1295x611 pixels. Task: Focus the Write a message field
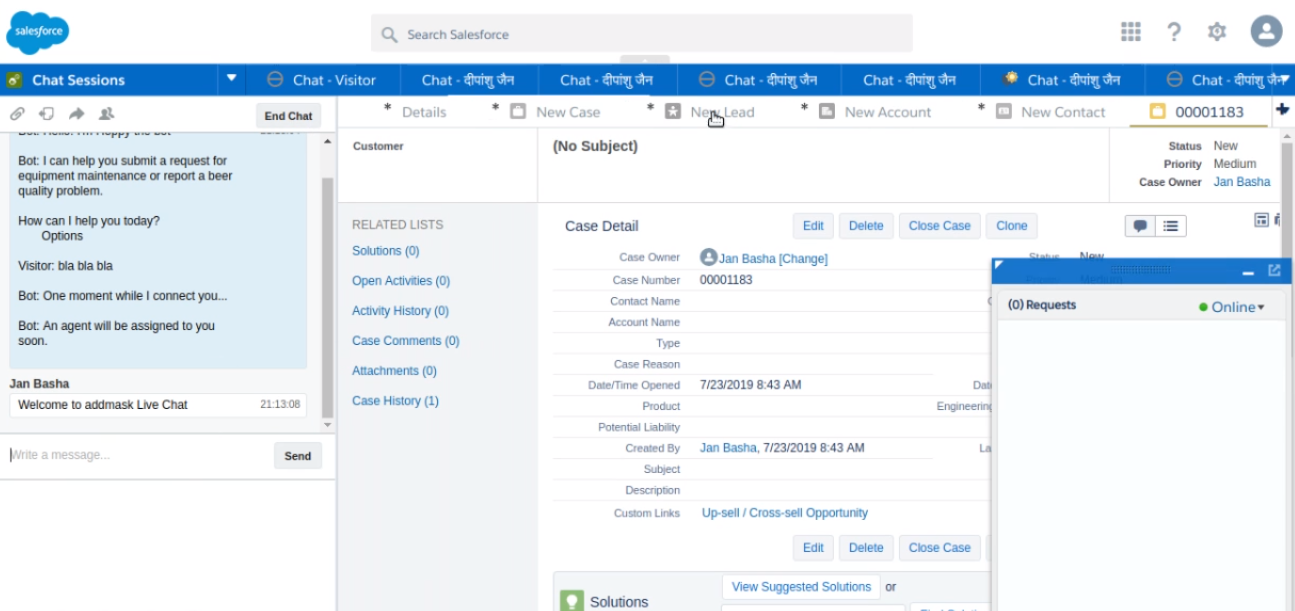click(136, 455)
